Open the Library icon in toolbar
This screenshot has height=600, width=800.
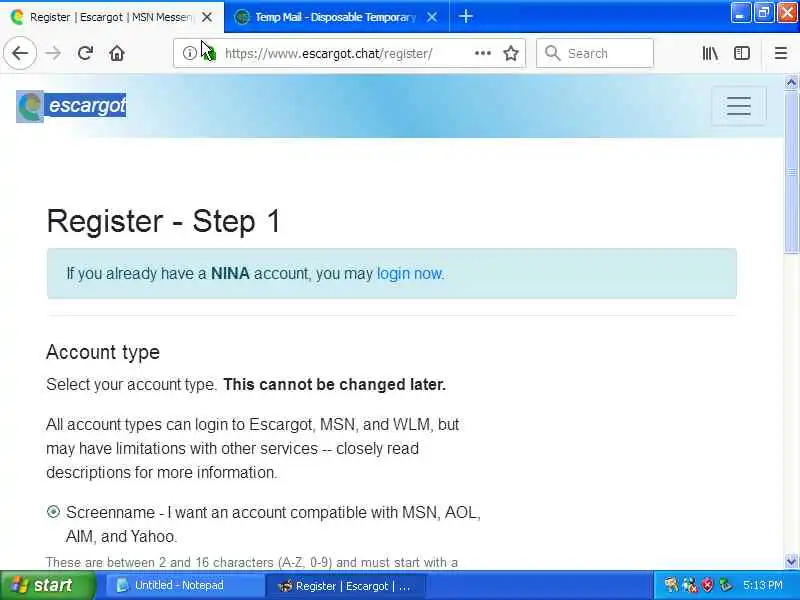(710, 53)
